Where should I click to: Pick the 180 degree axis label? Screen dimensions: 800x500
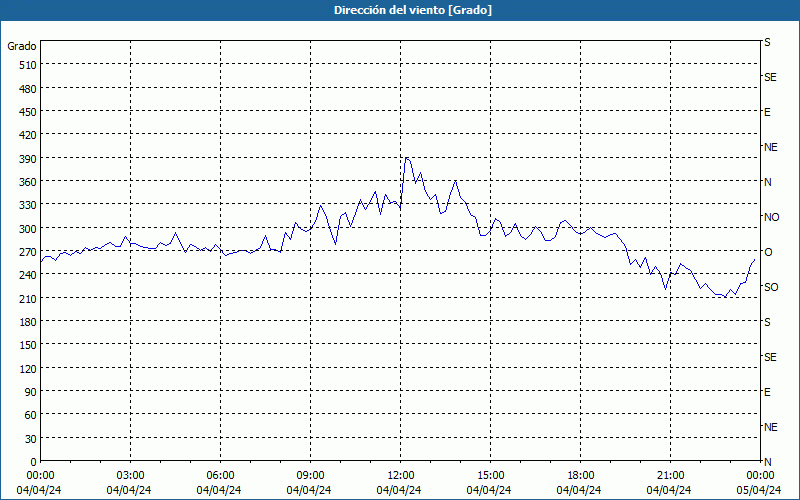[x=28, y=322]
